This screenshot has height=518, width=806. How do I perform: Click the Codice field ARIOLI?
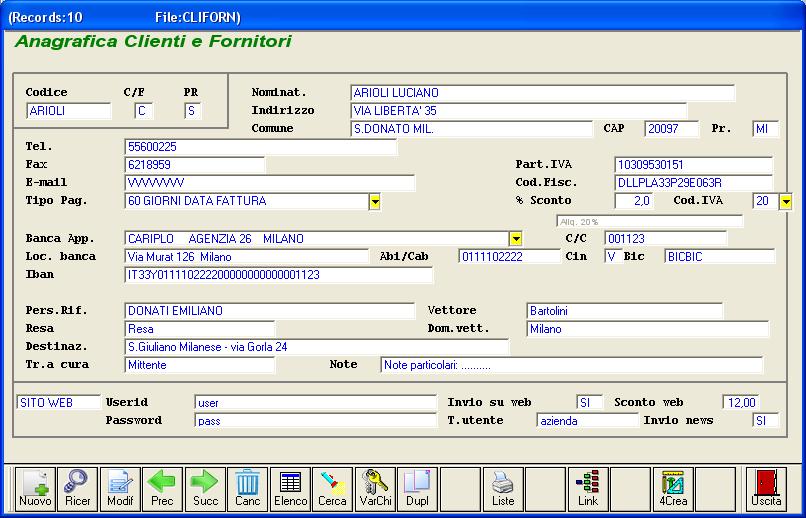pyautogui.click(x=68, y=111)
